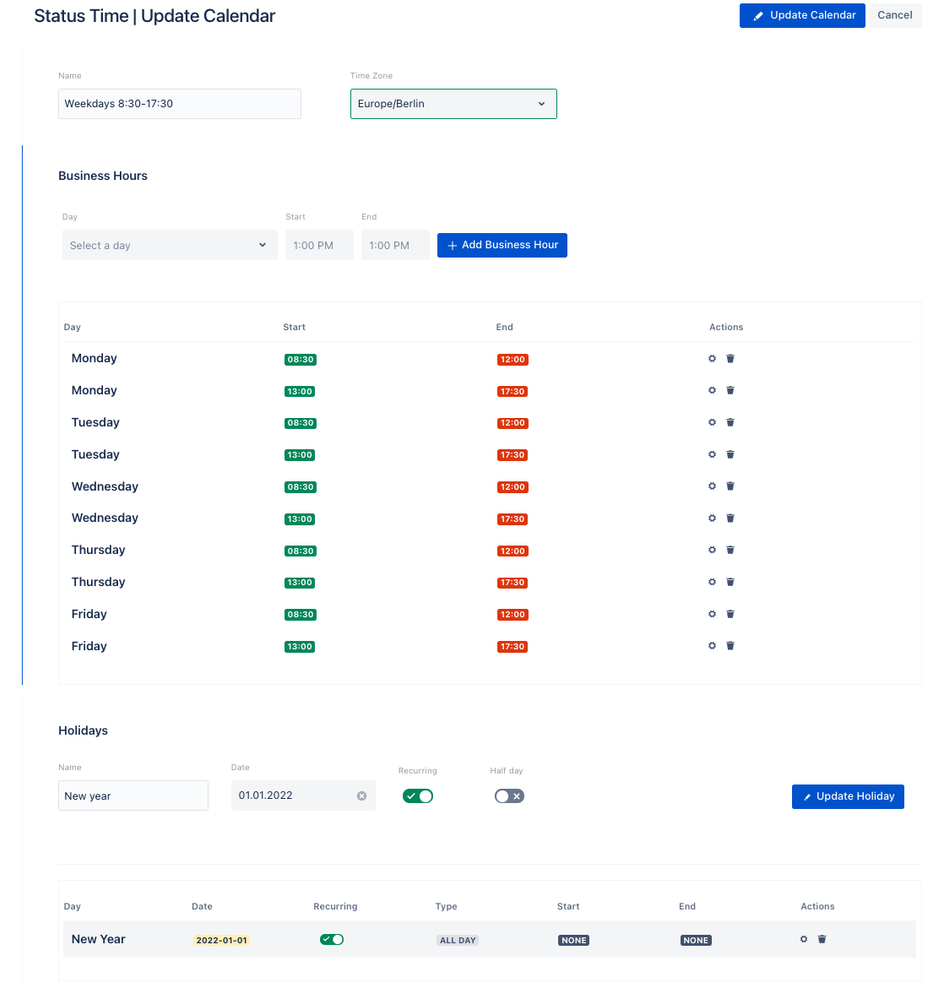Viewport: 949px width, 999px height.
Task: Click the business hour End time field
Action: [395, 245]
